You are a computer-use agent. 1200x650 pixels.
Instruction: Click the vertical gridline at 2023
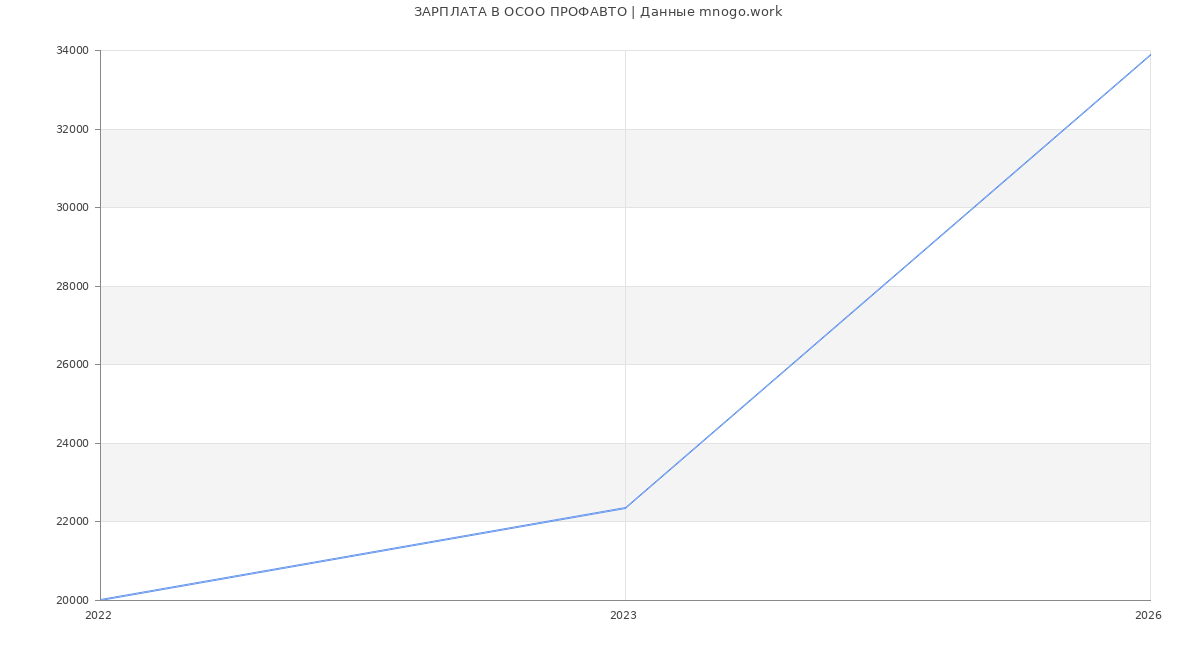coord(625,300)
